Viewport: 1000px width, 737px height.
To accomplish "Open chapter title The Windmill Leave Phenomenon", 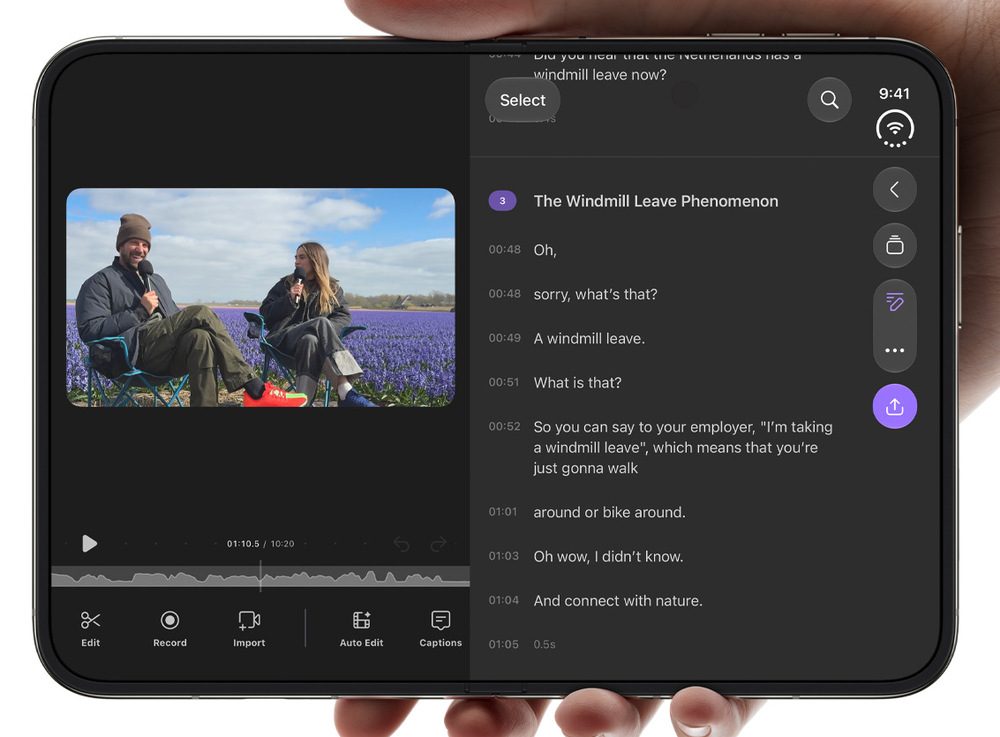I will (x=656, y=201).
